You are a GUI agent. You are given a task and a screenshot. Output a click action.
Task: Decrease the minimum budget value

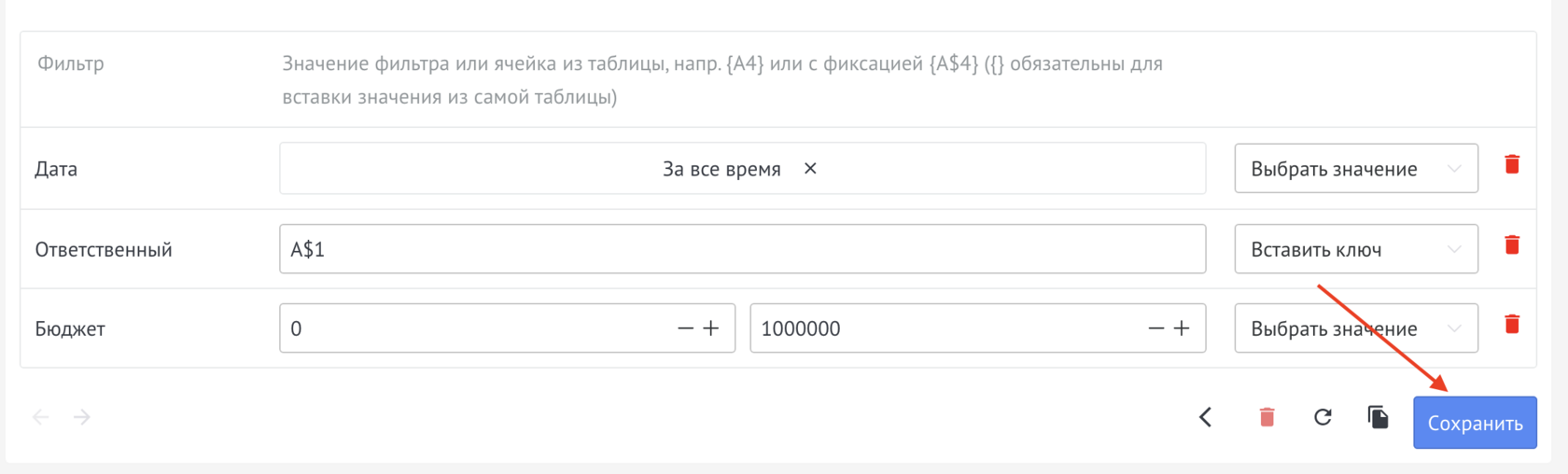[686, 328]
